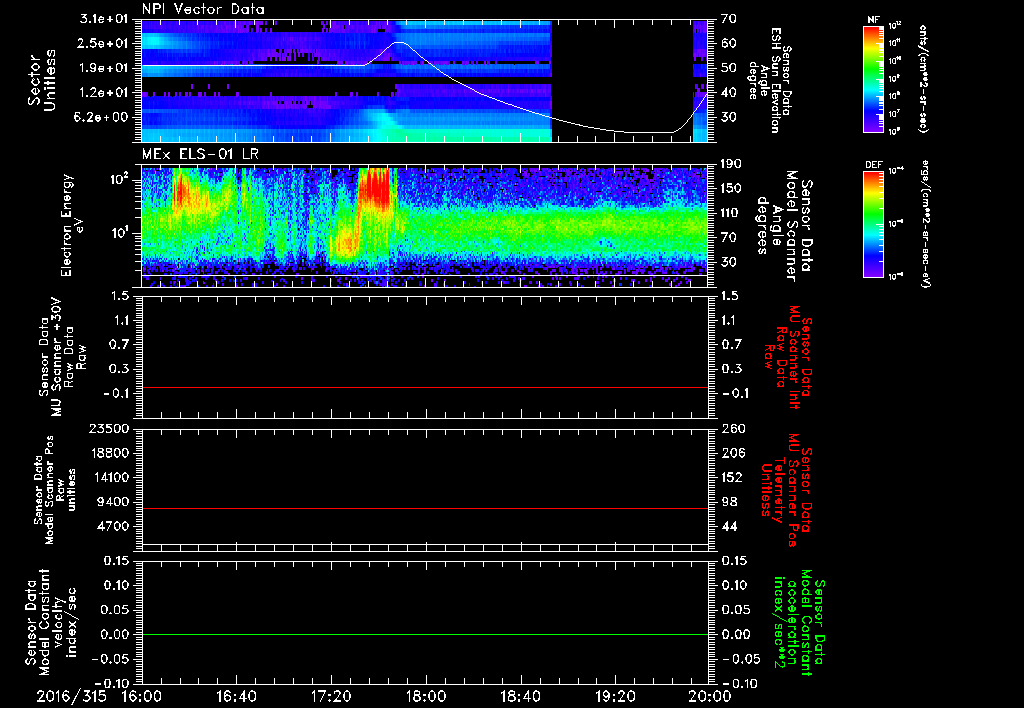Click the red "MU Scanner Pos Telemetry" label
Image resolution: width=1024 pixels, height=708 pixels.
[788, 490]
